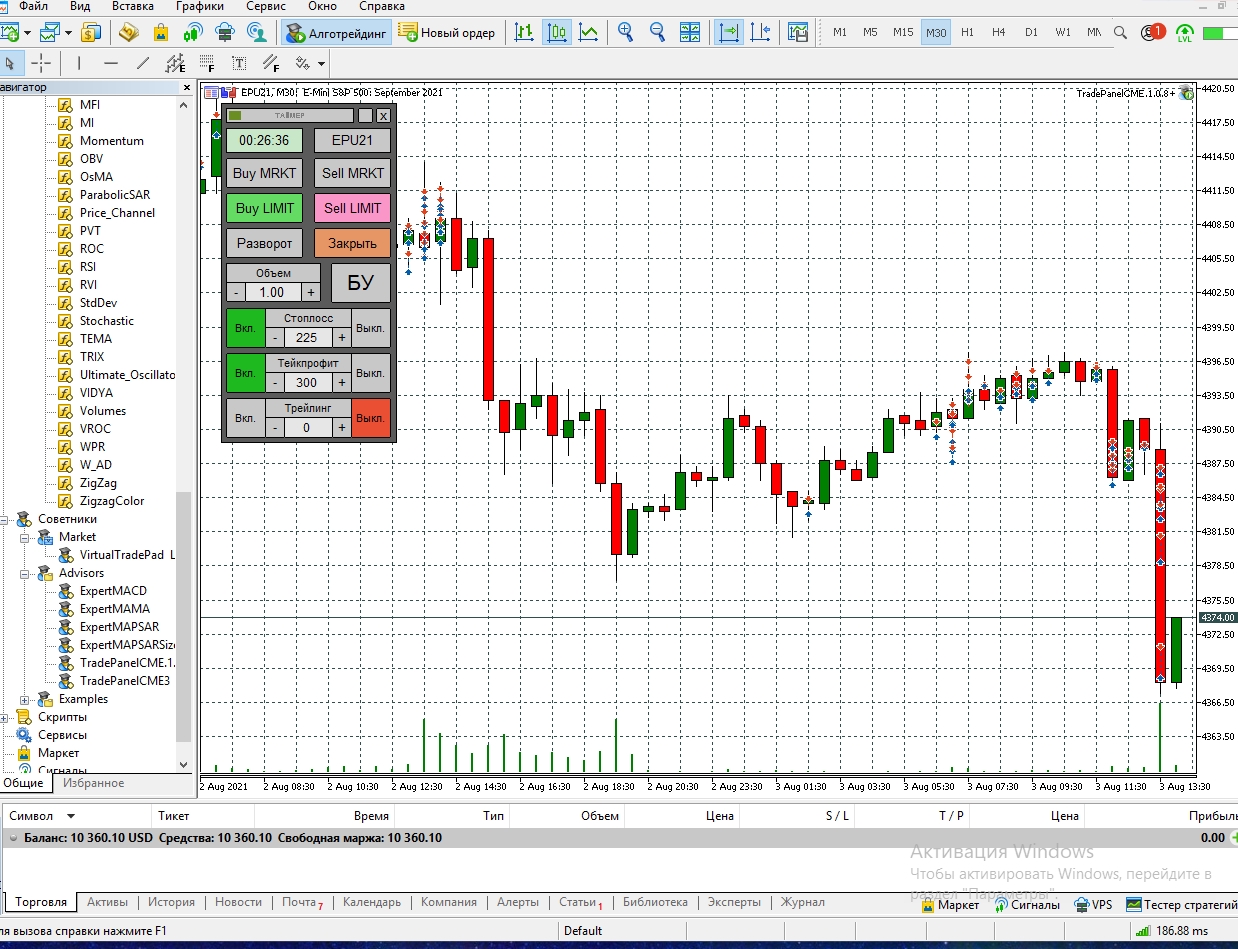Enable Трейлинг with Вкл. button
This screenshot has height=949, width=1238.
pyautogui.click(x=245, y=417)
